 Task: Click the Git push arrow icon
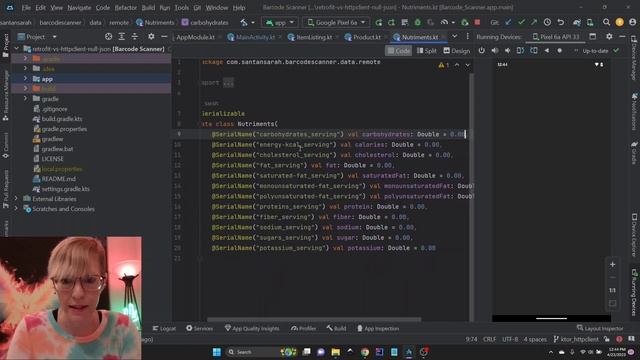tap(534, 22)
